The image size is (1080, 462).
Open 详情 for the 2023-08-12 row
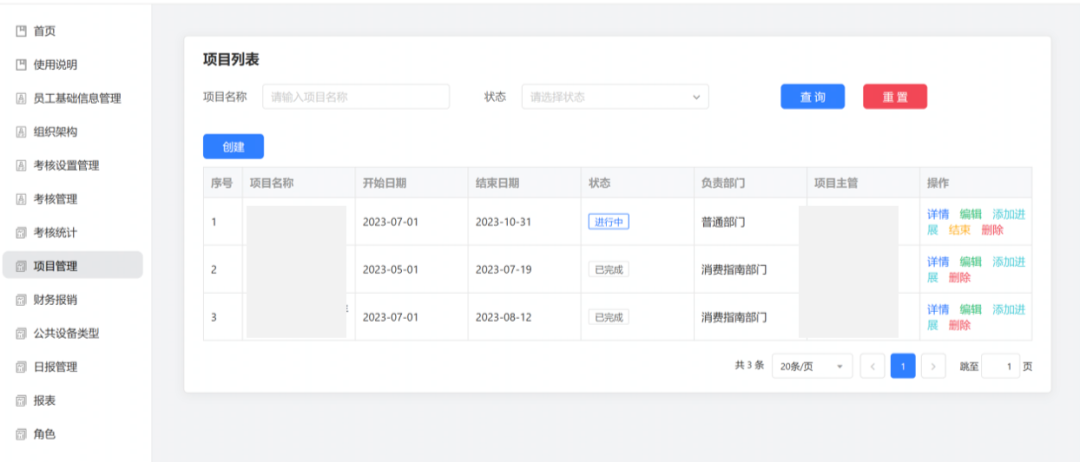[938, 309]
